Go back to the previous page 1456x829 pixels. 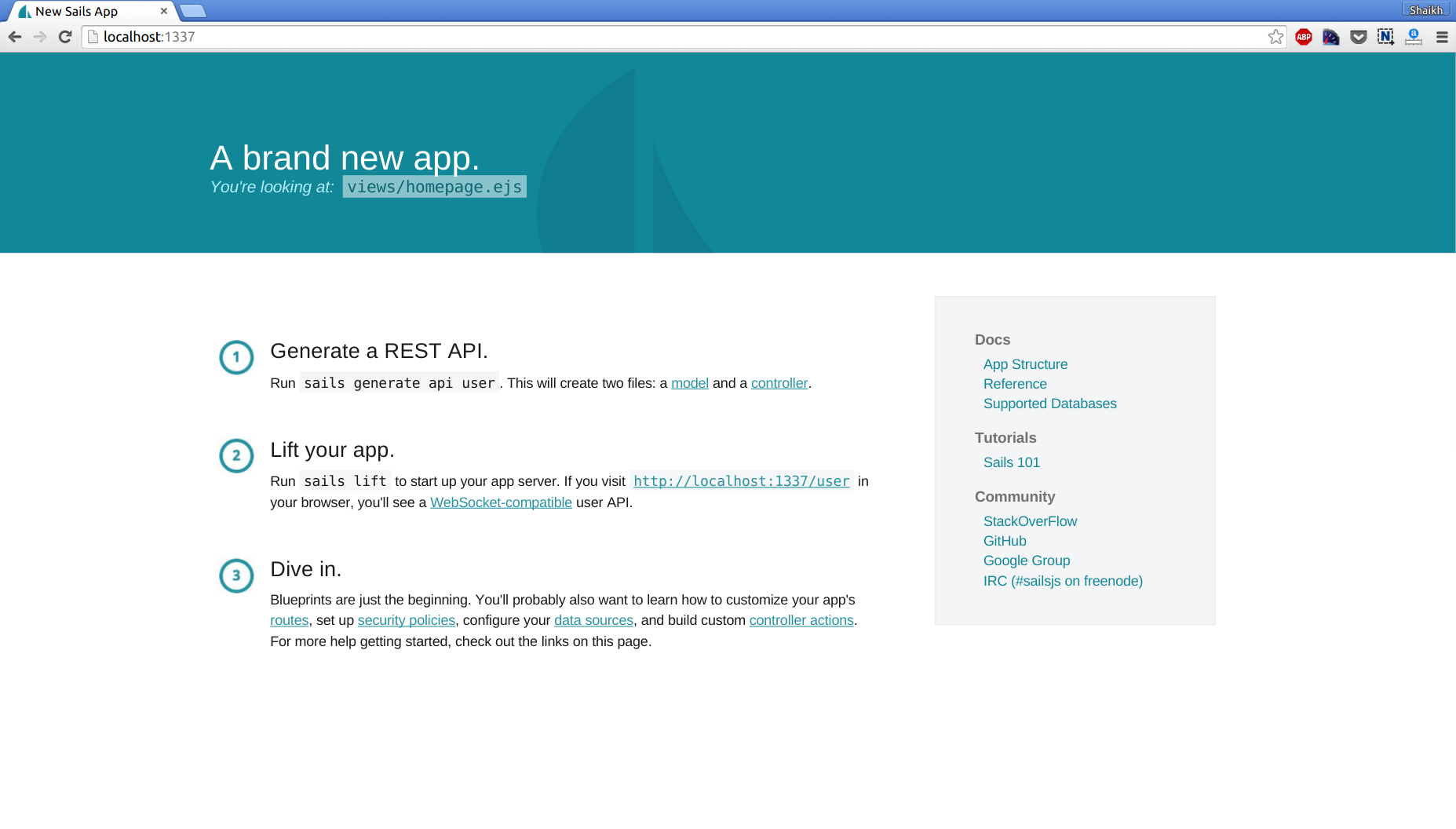15,37
